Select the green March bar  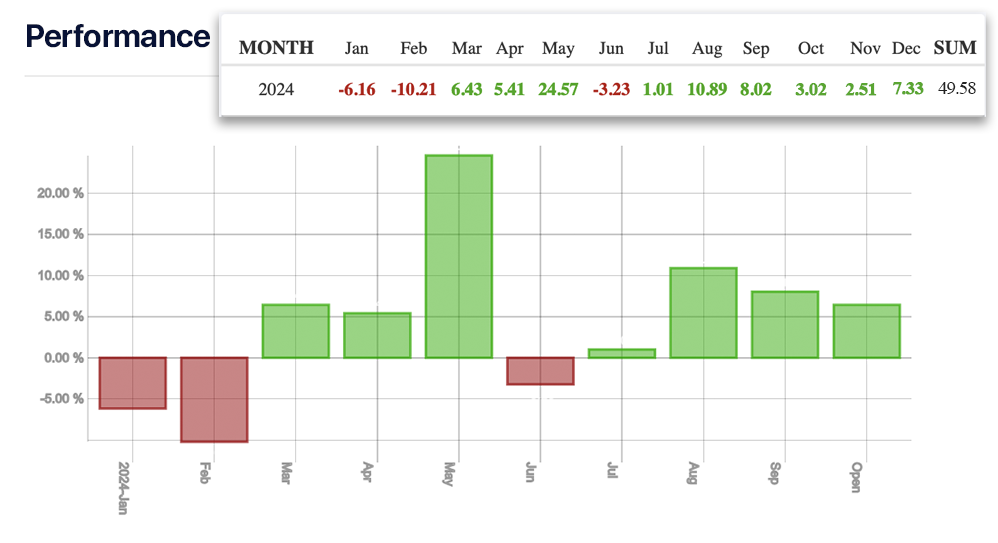[295, 331]
